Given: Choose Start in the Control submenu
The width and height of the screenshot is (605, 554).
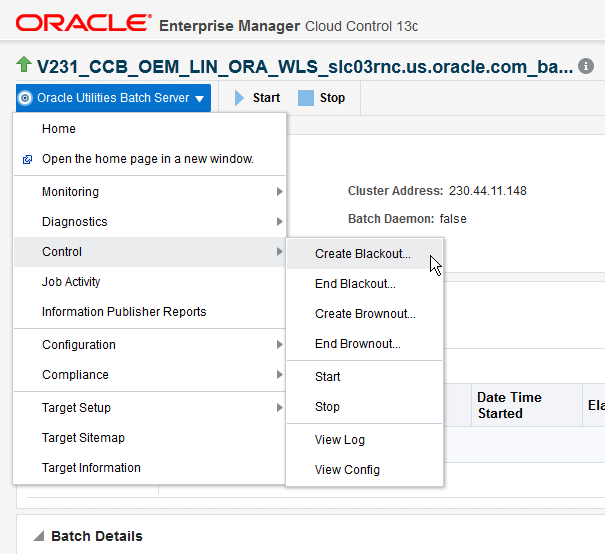Looking at the screenshot, I should tap(365, 377).
